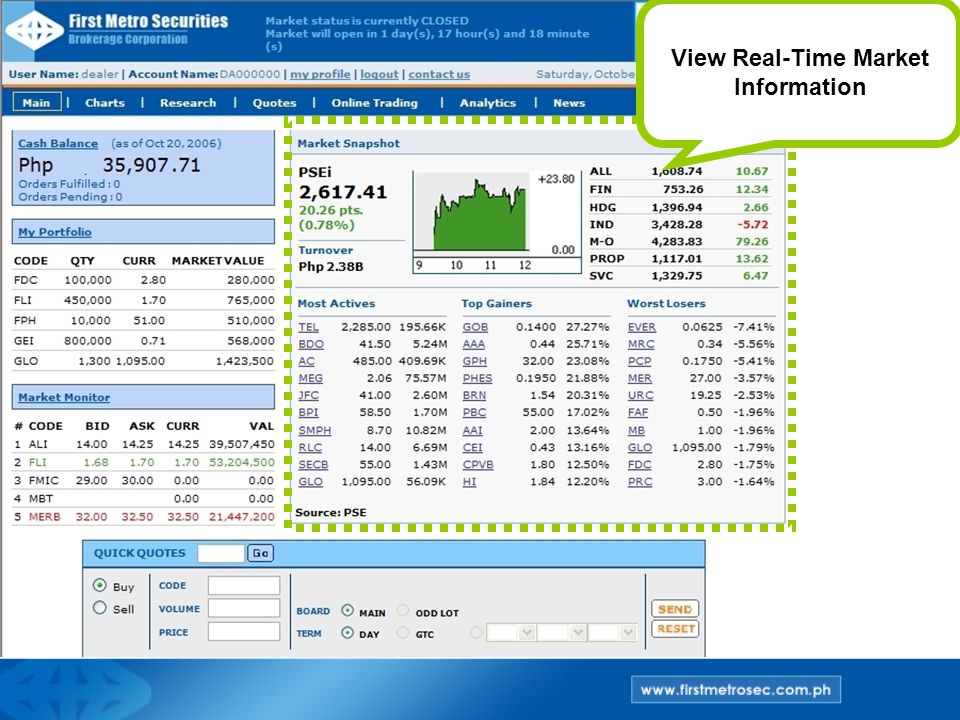Open PCP in Worst Losers

click(640, 362)
